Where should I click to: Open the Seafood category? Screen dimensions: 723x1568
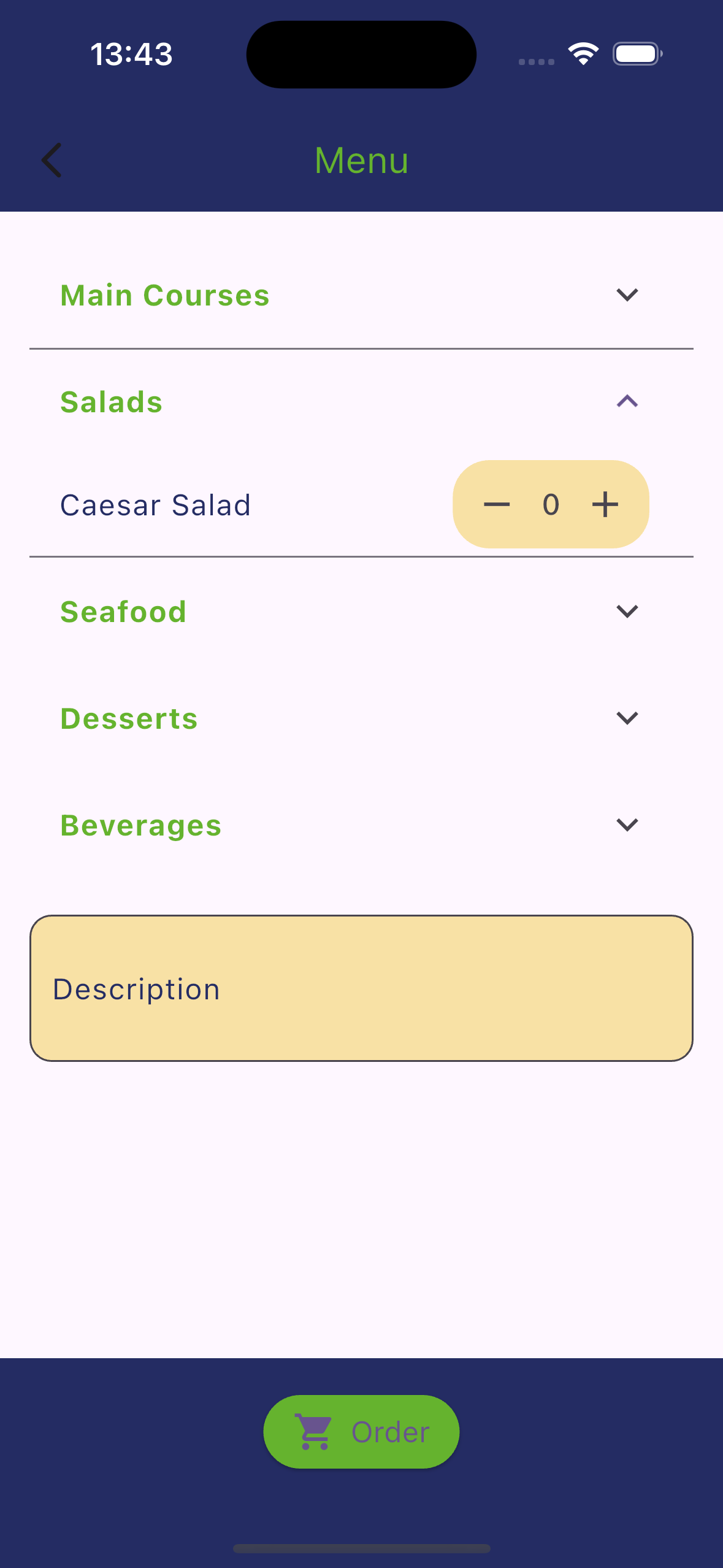tap(123, 612)
